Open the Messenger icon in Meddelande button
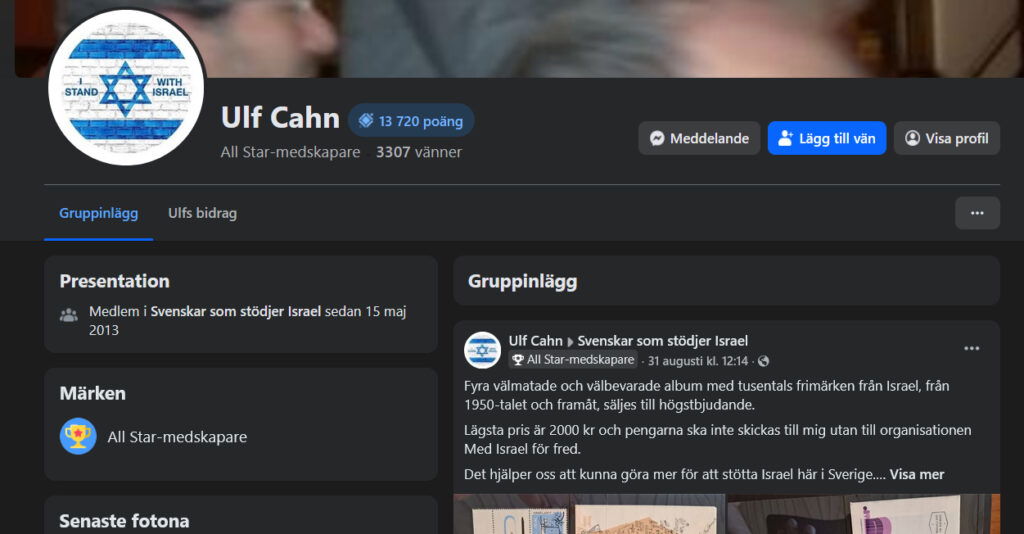 click(657, 138)
